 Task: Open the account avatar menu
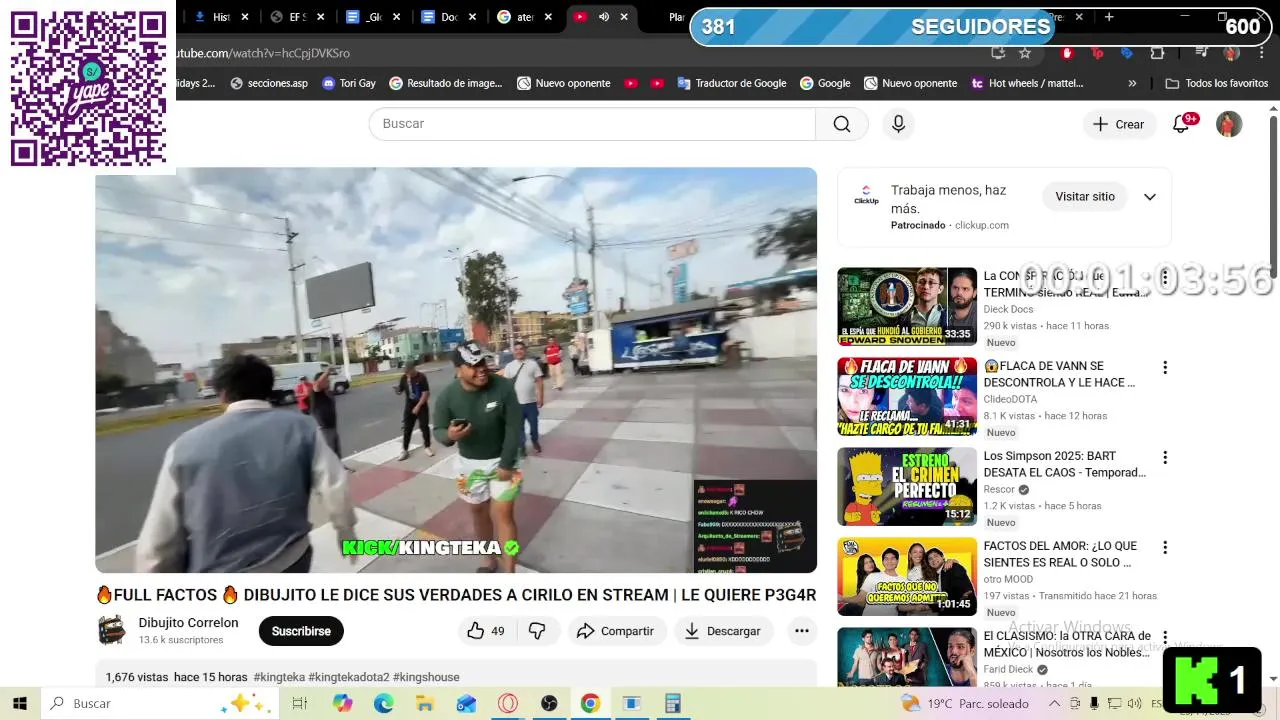point(1229,124)
